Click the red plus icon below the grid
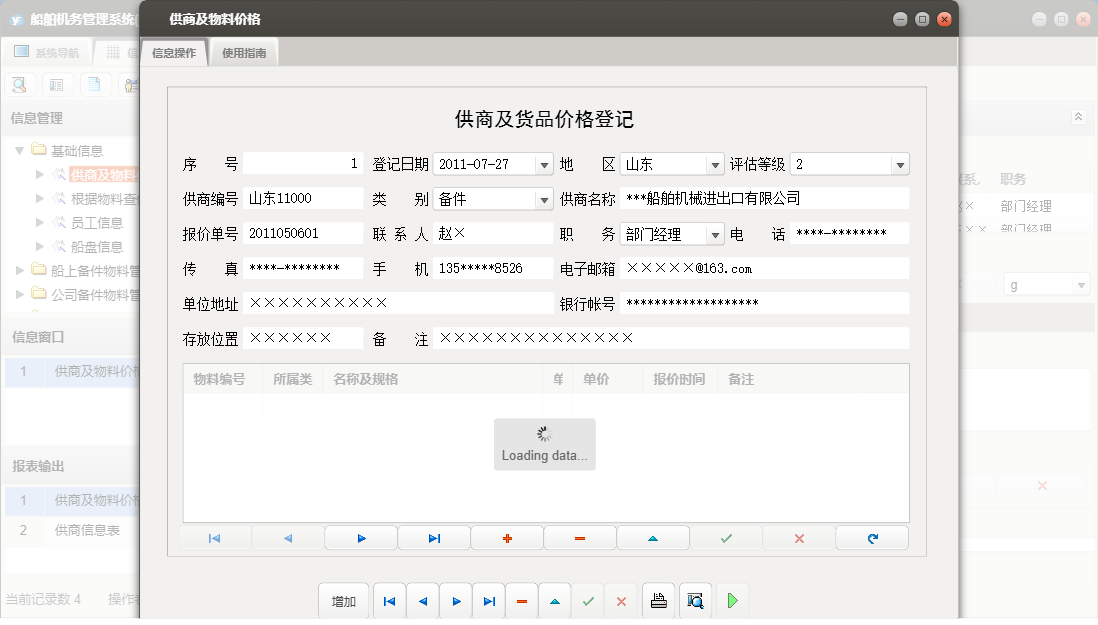 pos(507,538)
